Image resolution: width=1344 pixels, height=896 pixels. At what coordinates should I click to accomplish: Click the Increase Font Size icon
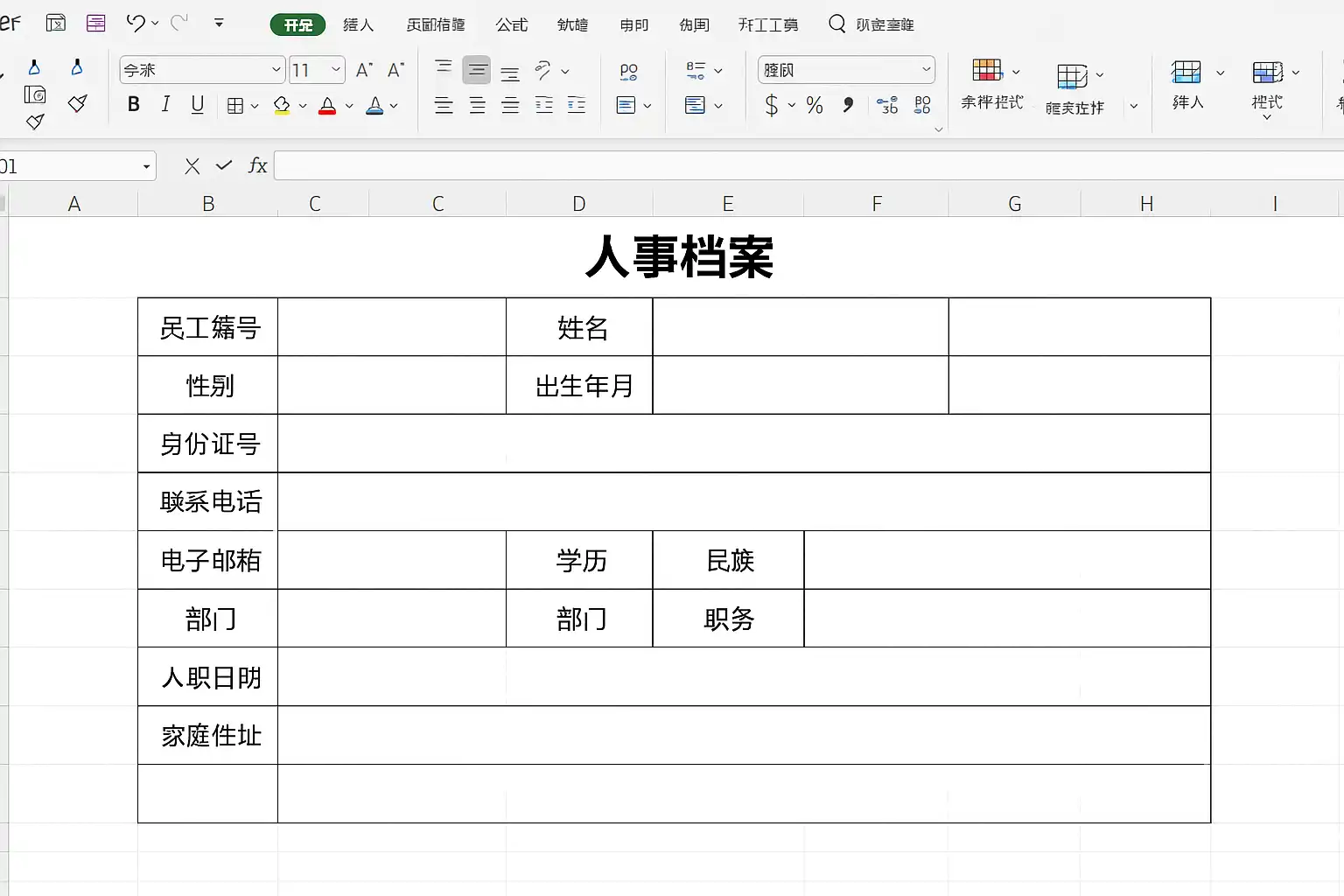coord(365,70)
